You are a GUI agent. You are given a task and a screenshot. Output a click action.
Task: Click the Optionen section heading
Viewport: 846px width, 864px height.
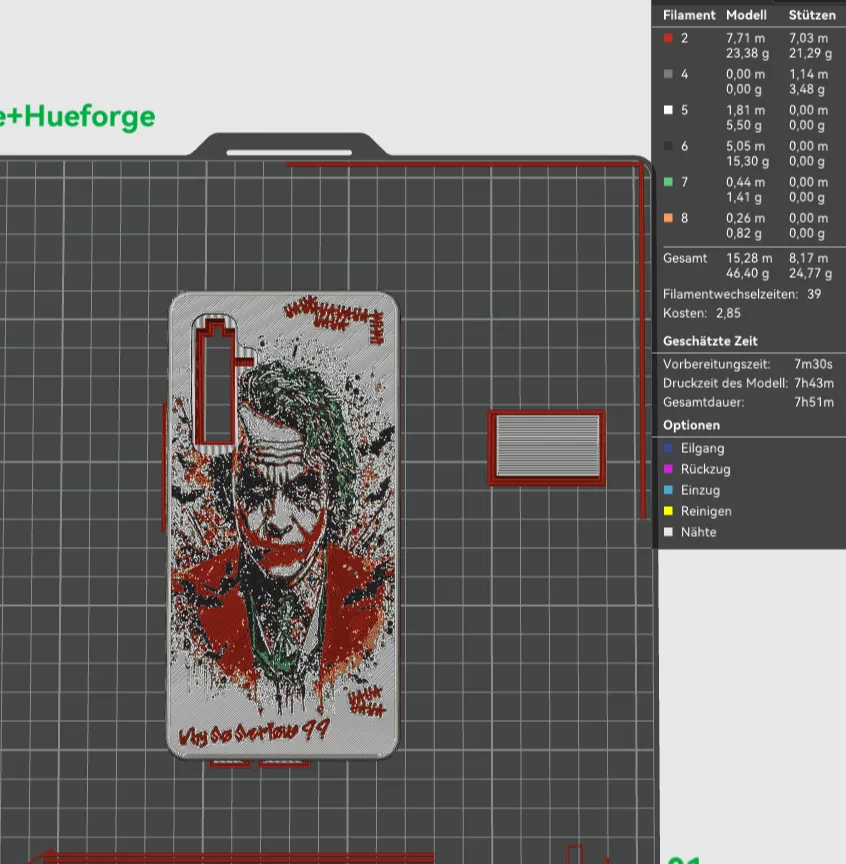(x=691, y=425)
